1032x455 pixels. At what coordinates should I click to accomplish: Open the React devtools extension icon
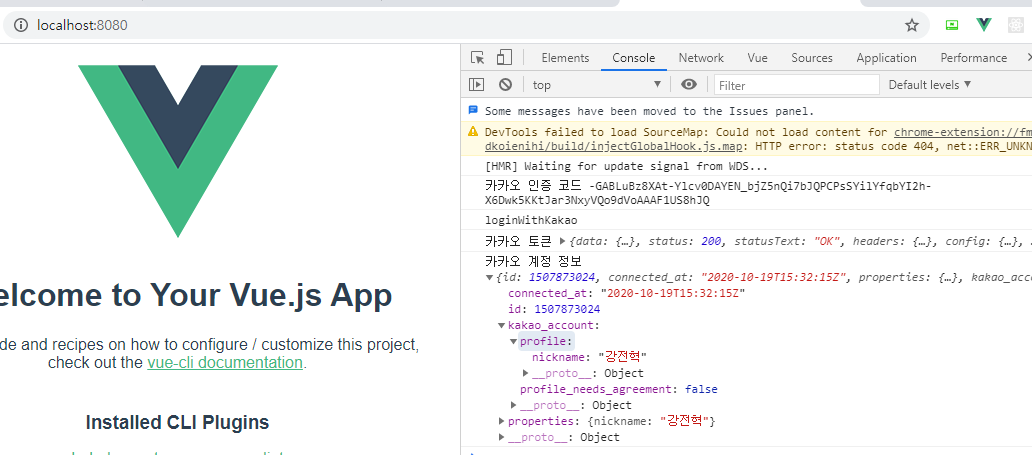pyautogui.click(x=1016, y=25)
